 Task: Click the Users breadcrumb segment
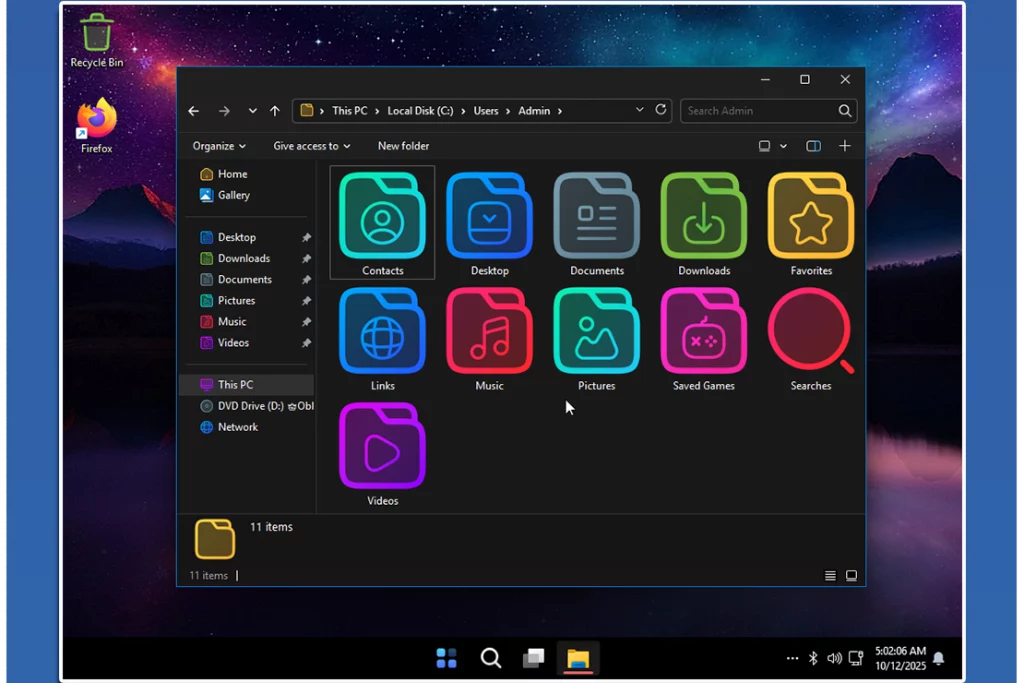tap(486, 111)
